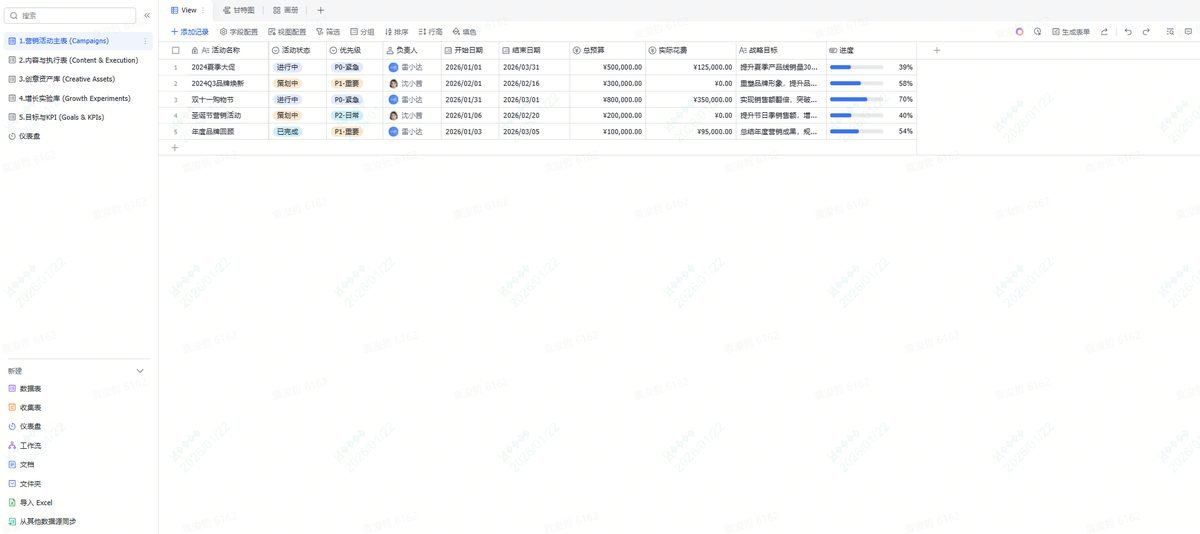1200x534 pixels.
Task: Open the options menu of 营销活动主表
Action: 146,41
